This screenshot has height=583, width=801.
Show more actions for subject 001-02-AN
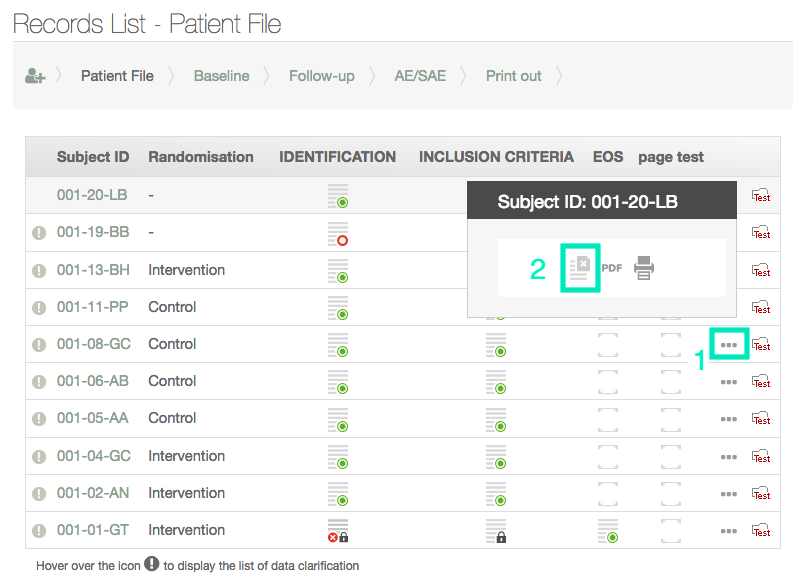coord(729,494)
